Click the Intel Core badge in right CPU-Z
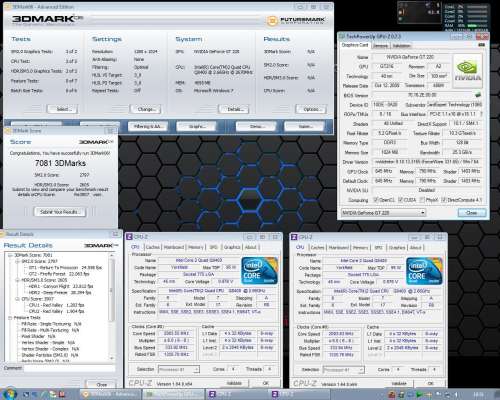The width and height of the screenshot is (500, 400). (424, 271)
